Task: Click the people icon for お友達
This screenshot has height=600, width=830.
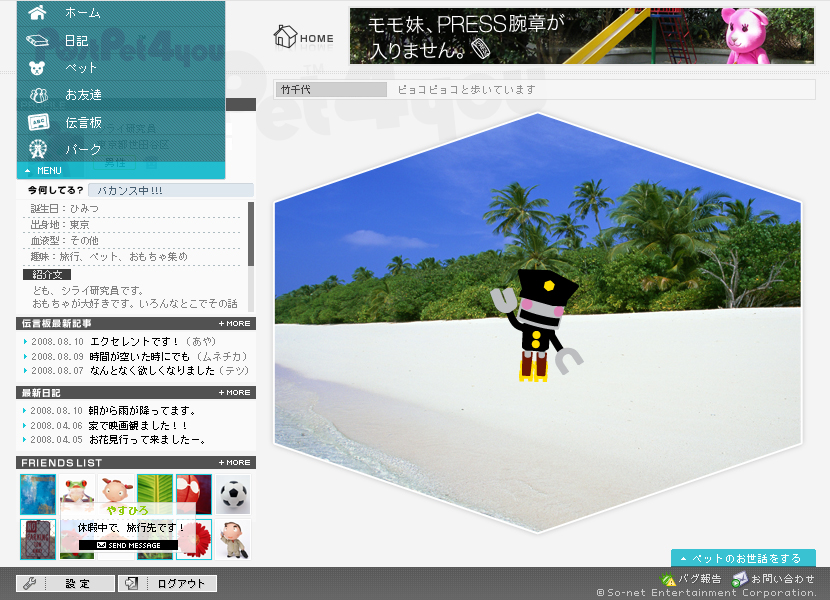Action: (38, 95)
